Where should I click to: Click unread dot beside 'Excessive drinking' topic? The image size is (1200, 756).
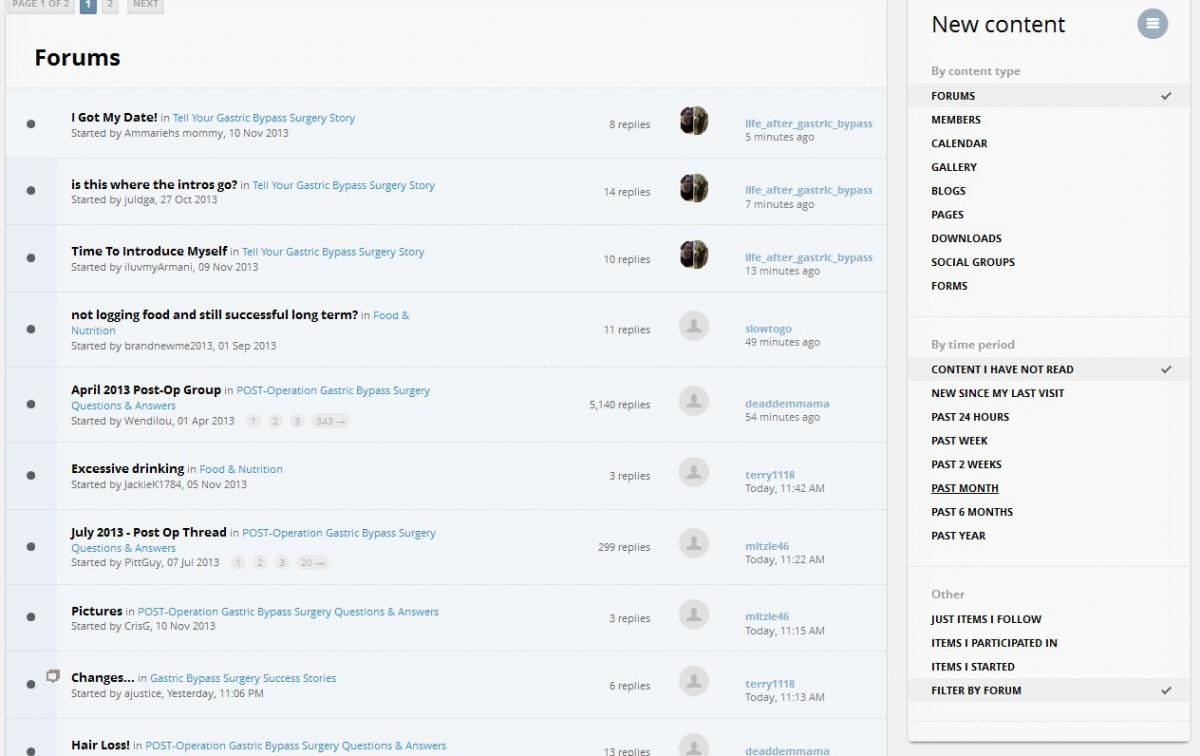click(31, 476)
